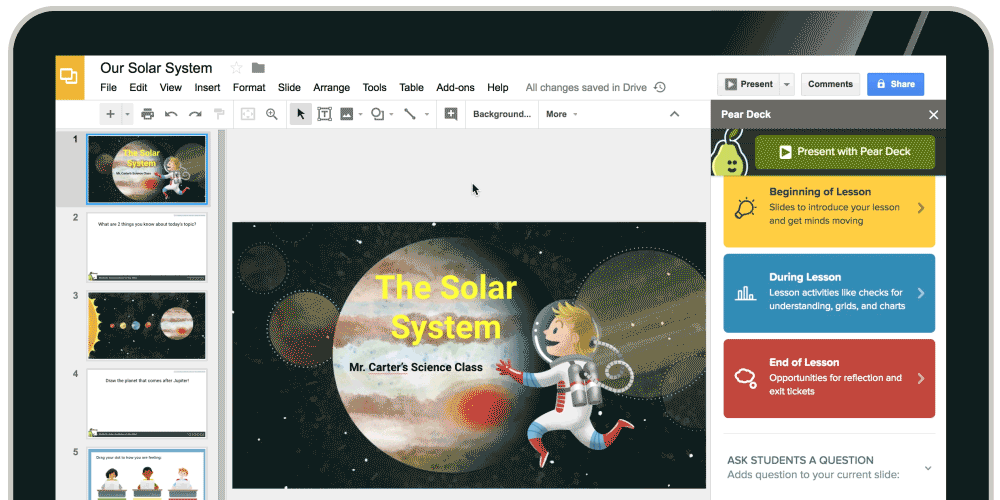This screenshot has width=1000, height=500.
Task: Select slide 2 thumbnail in filmstrip
Action: click(x=147, y=247)
